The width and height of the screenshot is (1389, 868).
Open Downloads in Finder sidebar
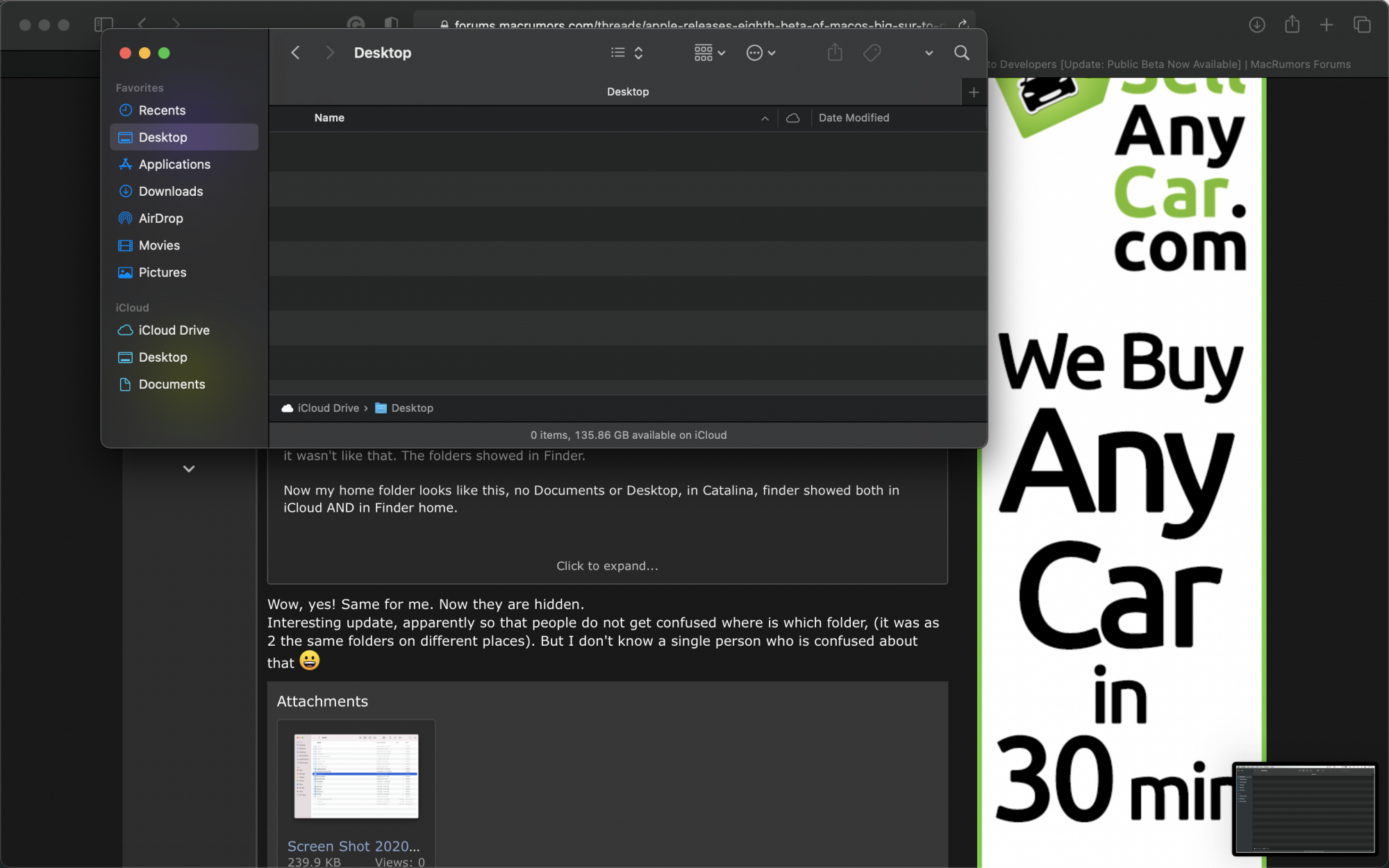coord(184,192)
